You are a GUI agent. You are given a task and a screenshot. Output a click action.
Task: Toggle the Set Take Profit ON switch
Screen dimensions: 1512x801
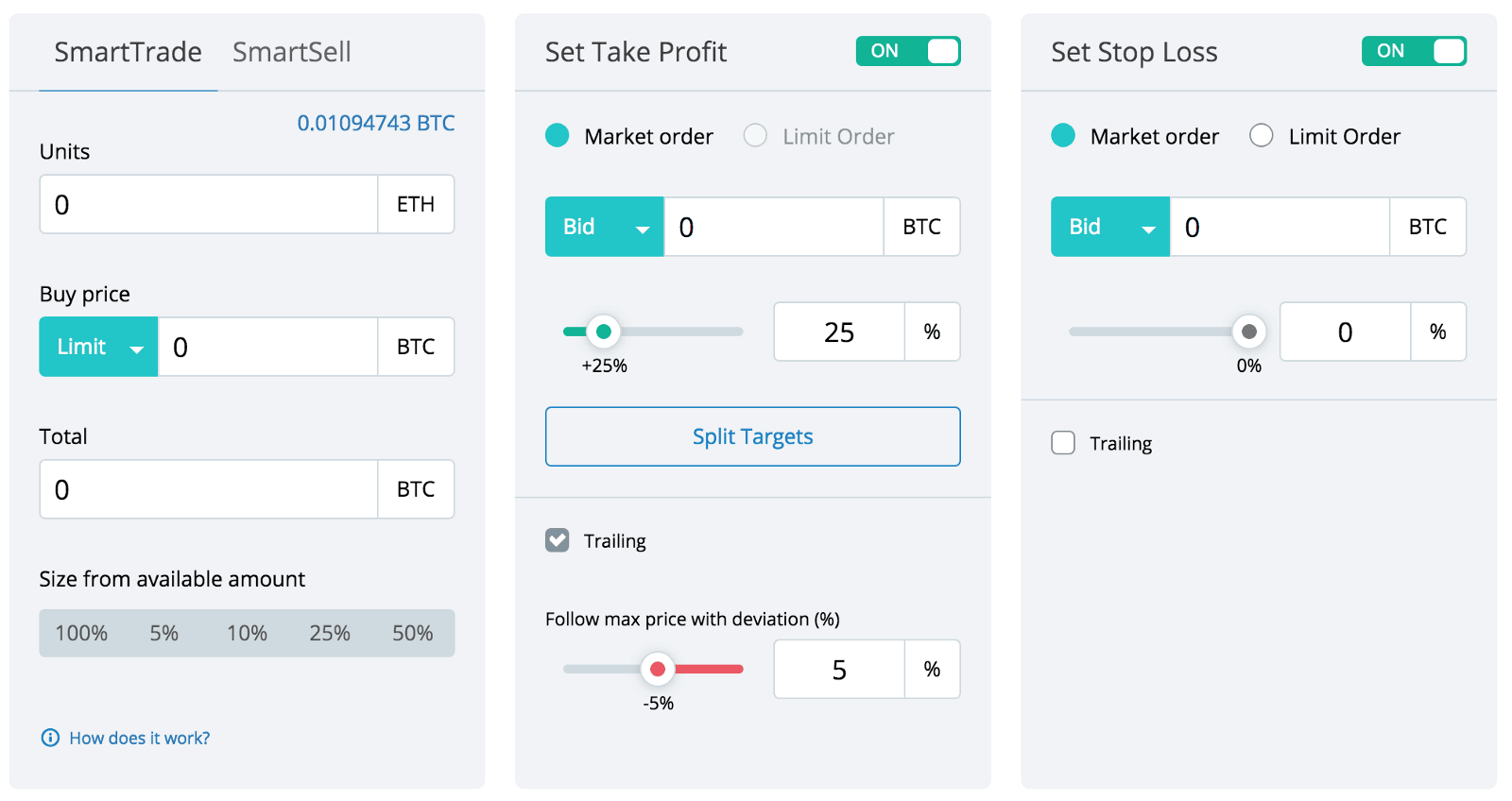(908, 51)
